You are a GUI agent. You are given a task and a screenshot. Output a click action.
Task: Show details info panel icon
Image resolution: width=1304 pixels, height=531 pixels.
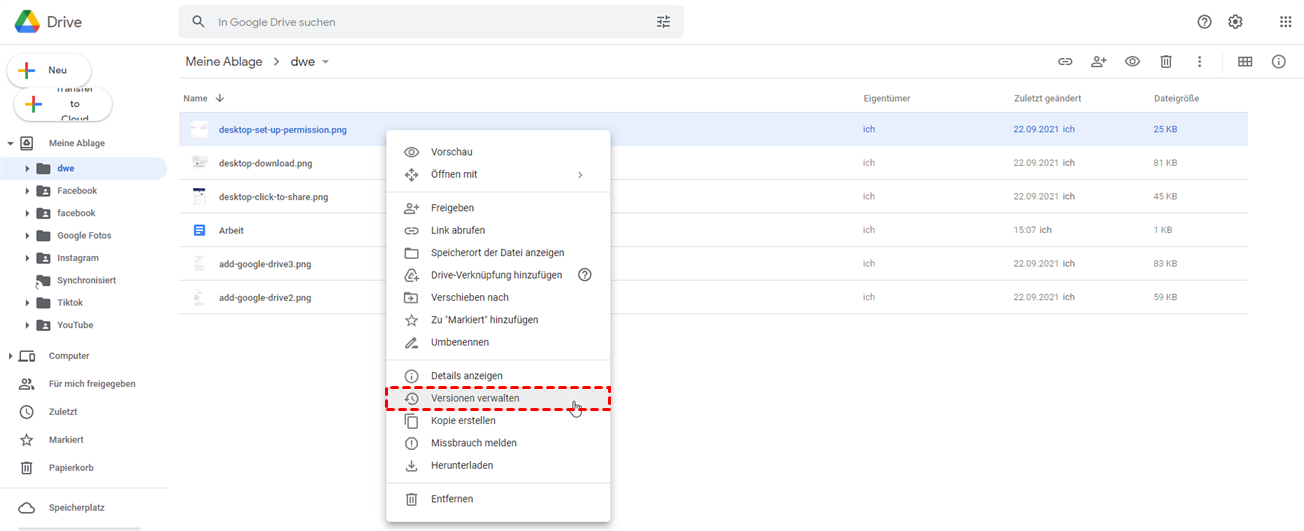coord(1278,62)
